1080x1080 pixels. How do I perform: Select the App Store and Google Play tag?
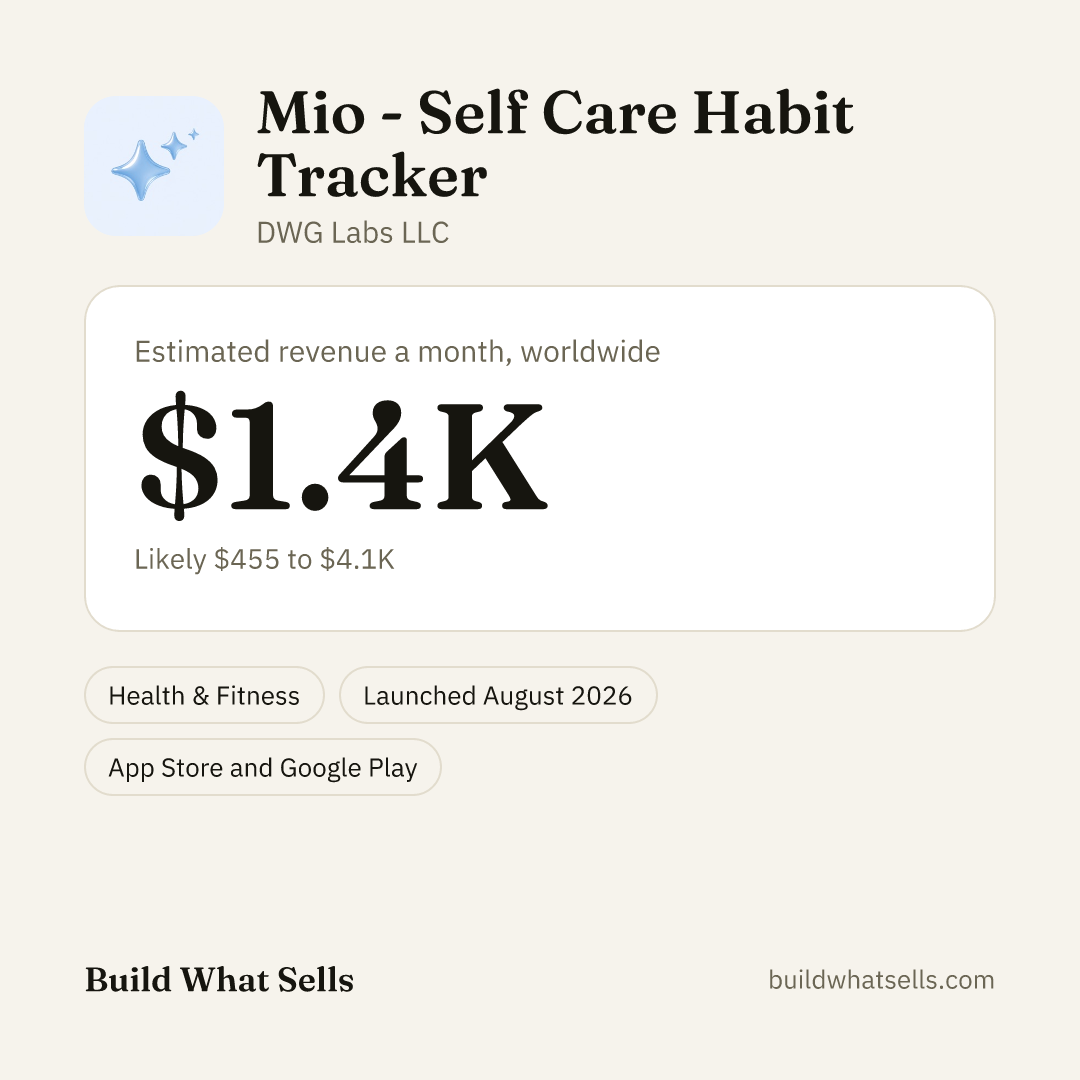click(262, 767)
